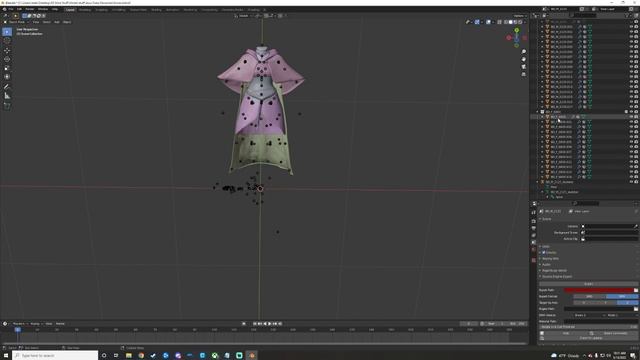The height and width of the screenshot is (360, 640).
Task: Click the folder icon beside Engine Path
Action: [636, 309]
